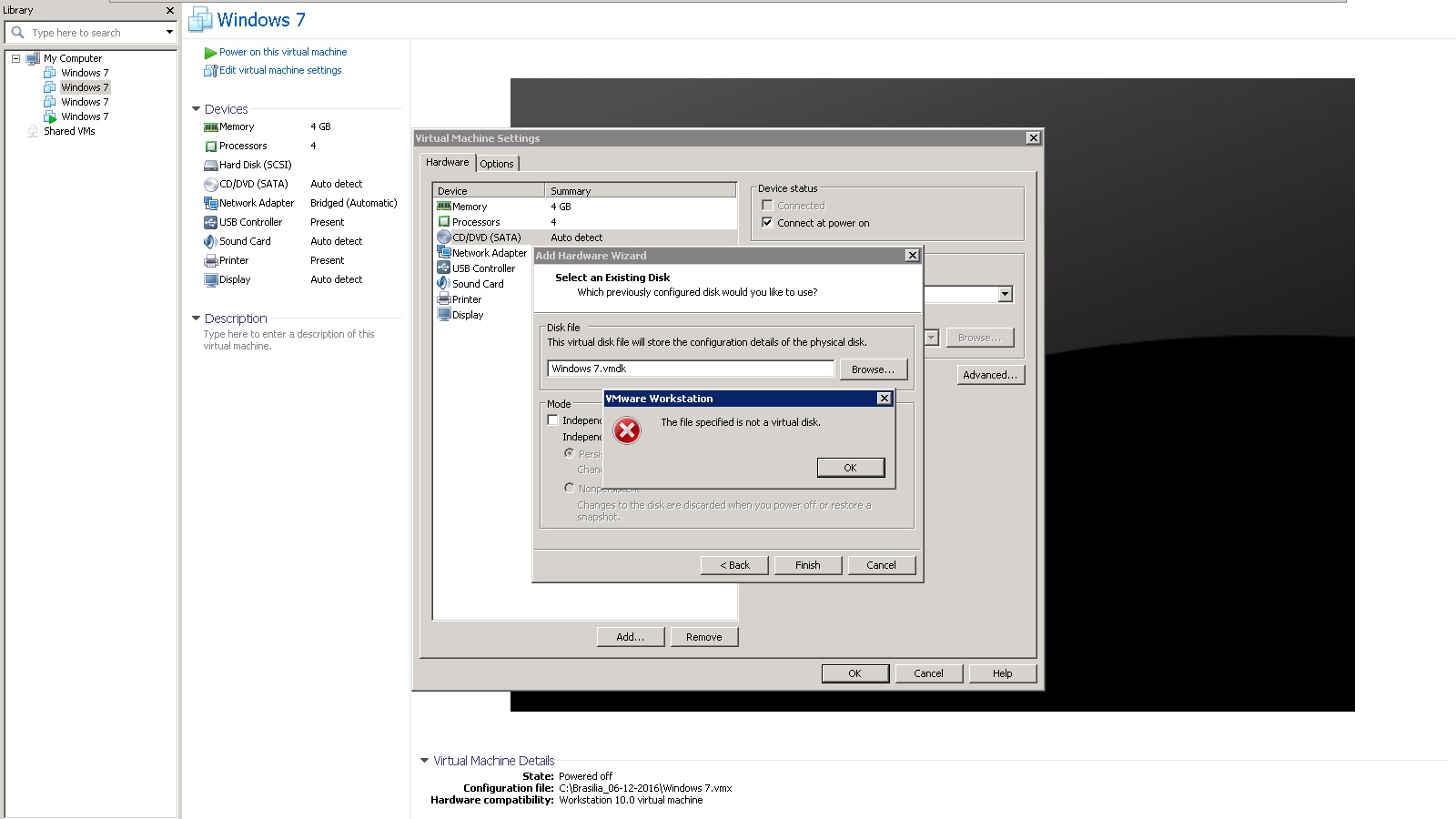Screen dimensions: 1456x819
Task: Click Remove button in Virtual Machine Settings
Action: [704, 637]
